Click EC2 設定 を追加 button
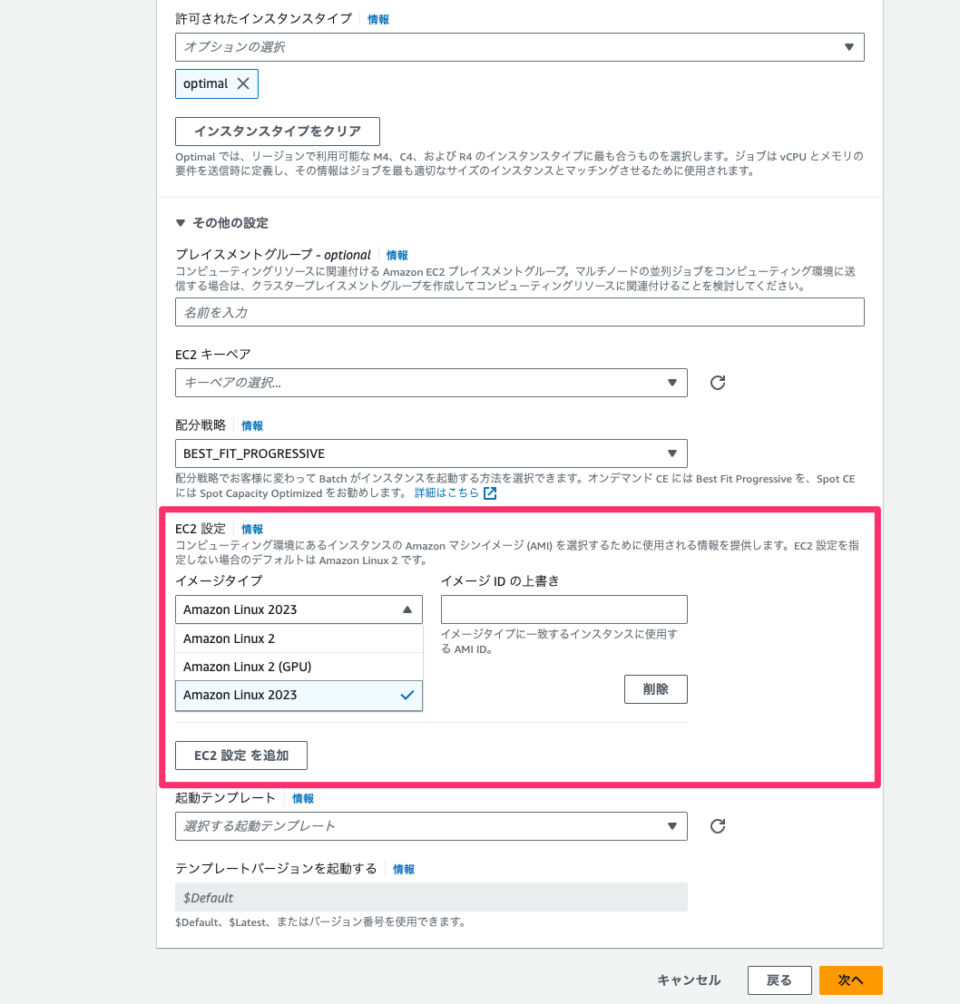960x1004 pixels. pos(241,756)
